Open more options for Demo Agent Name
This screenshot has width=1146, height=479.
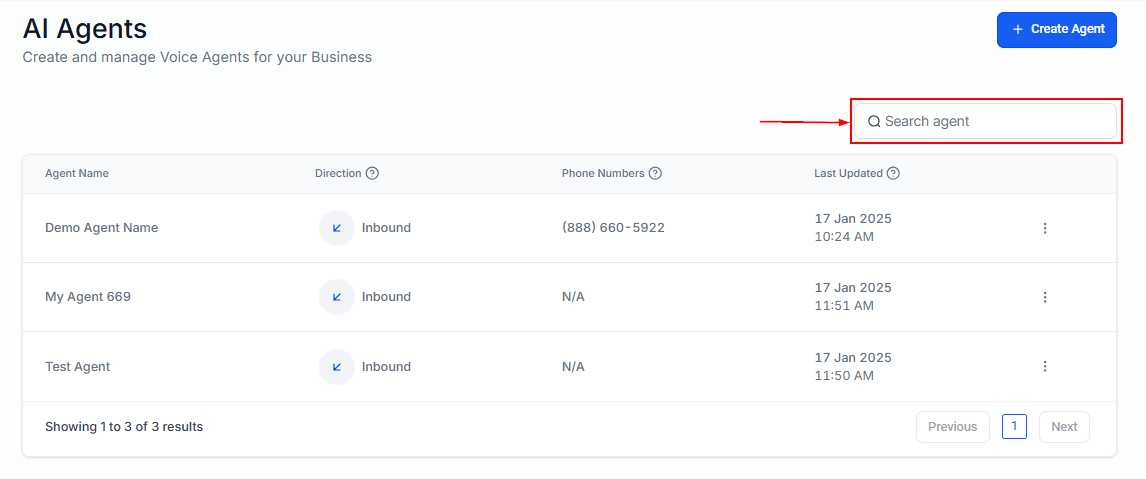1044,228
